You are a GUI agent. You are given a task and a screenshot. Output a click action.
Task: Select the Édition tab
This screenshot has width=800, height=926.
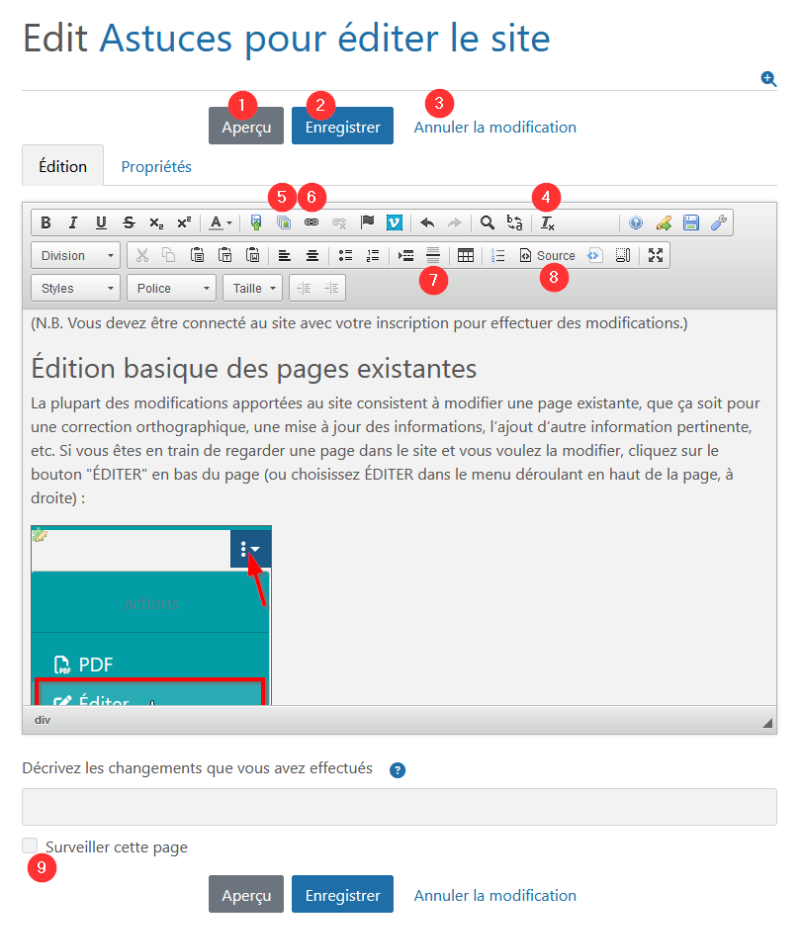click(x=63, y=167)
